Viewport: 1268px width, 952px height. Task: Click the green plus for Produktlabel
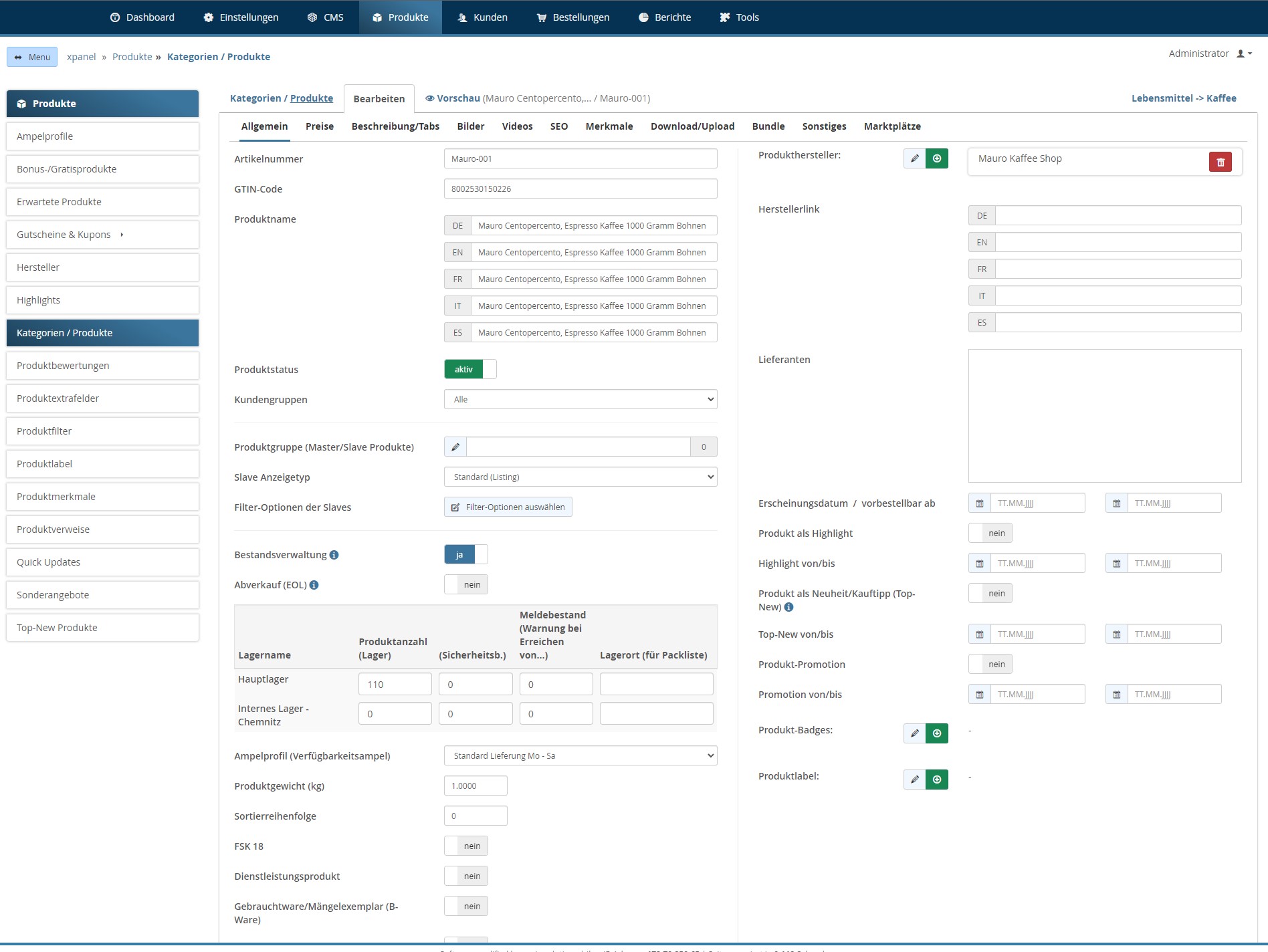point(937,780)
